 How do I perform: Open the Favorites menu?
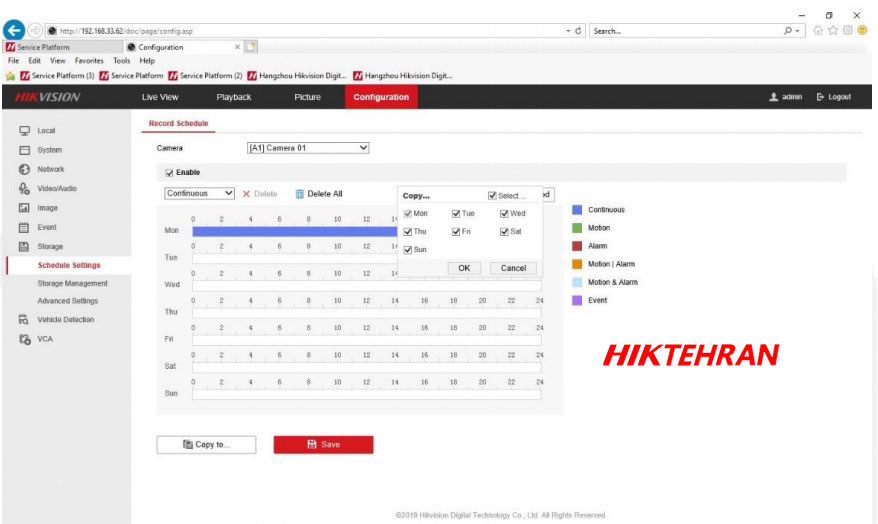click(89, 60)
